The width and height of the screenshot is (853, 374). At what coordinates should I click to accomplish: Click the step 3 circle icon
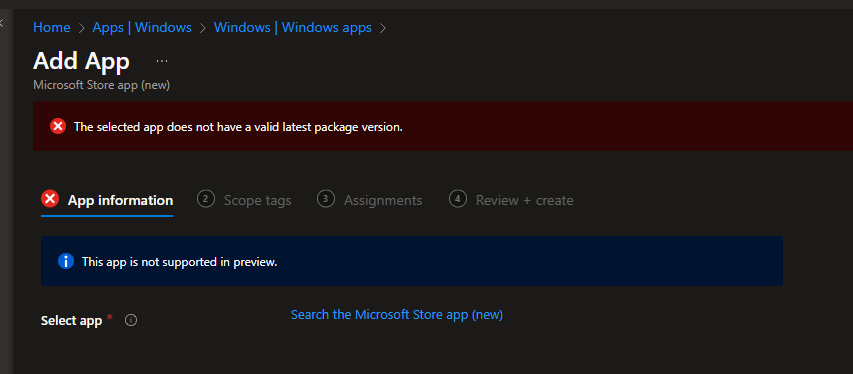coord(325,199)
